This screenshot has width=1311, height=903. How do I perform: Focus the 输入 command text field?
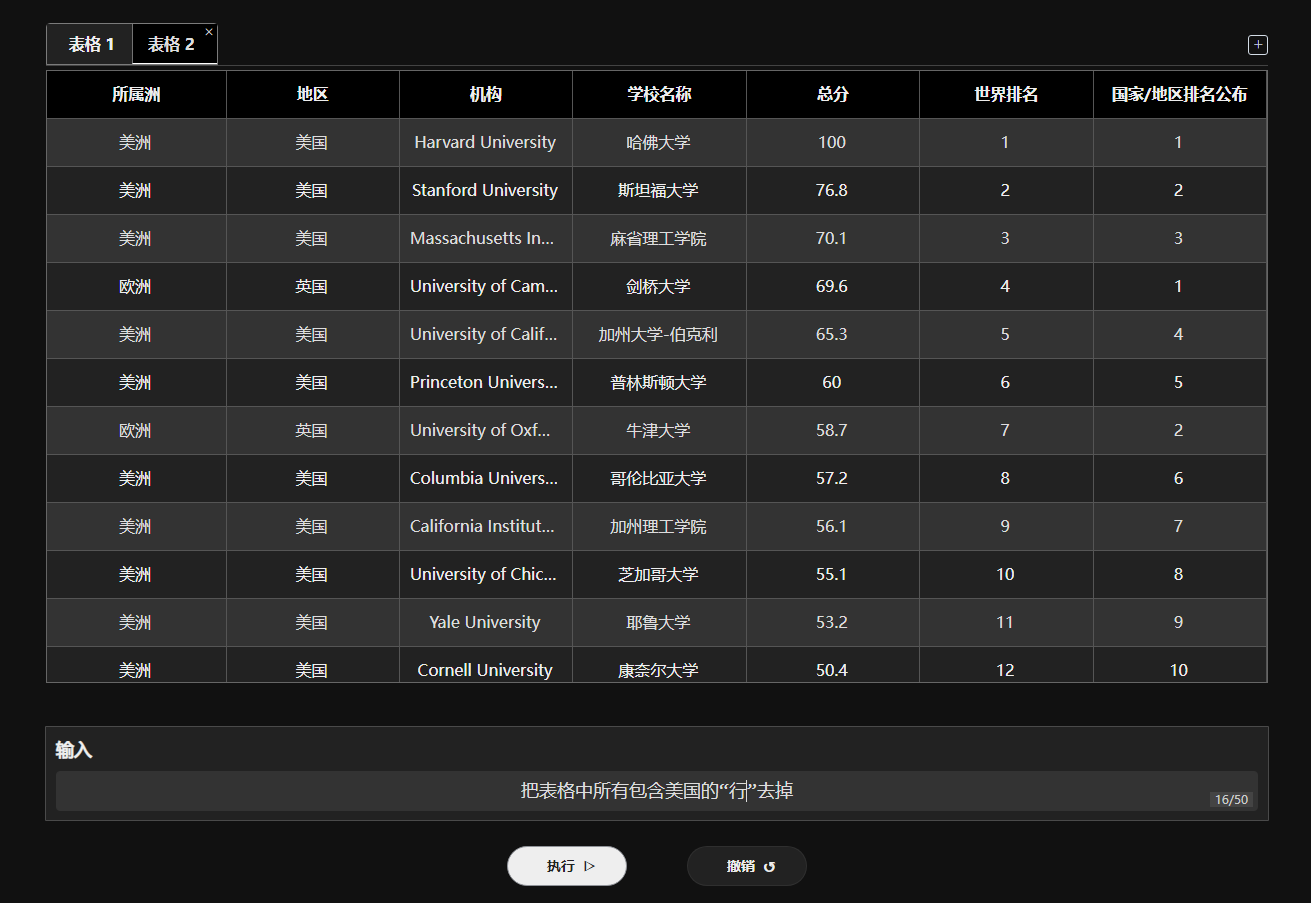coord(657,791)
